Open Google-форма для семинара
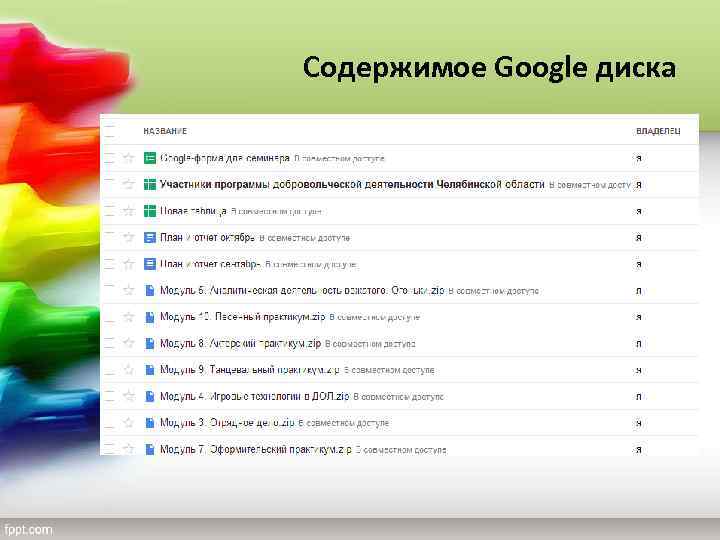Viewport: 720px width, 540px height. 225,158
